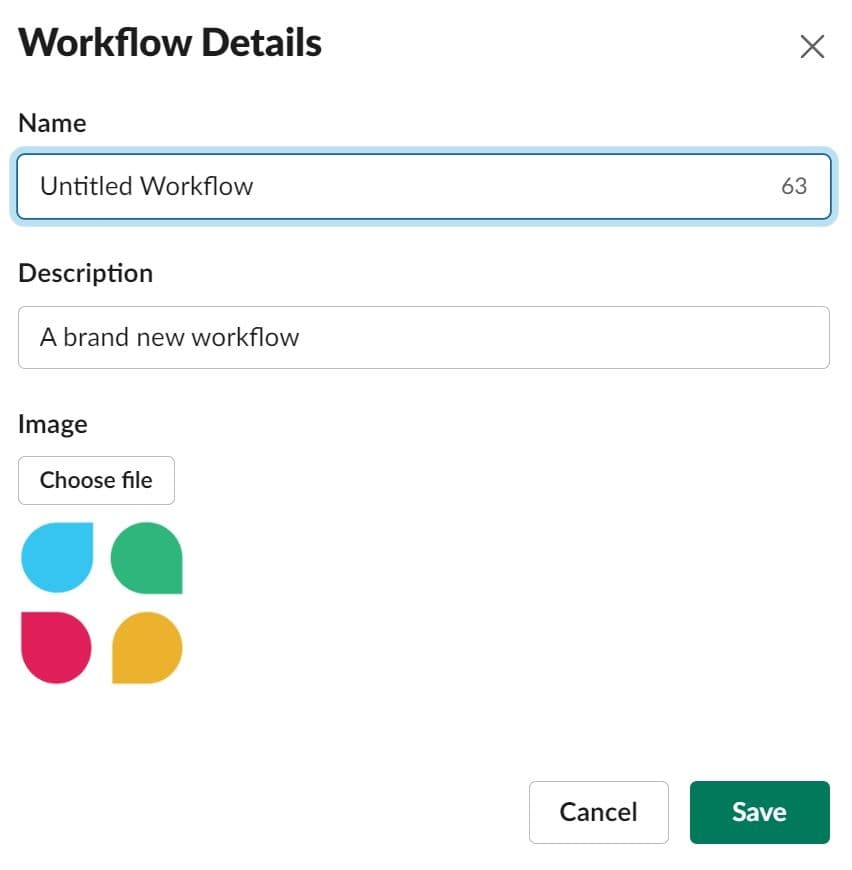Click the blue shape in workflow image
The width and height of the screenshot is (852, 870).
[57, 557]
